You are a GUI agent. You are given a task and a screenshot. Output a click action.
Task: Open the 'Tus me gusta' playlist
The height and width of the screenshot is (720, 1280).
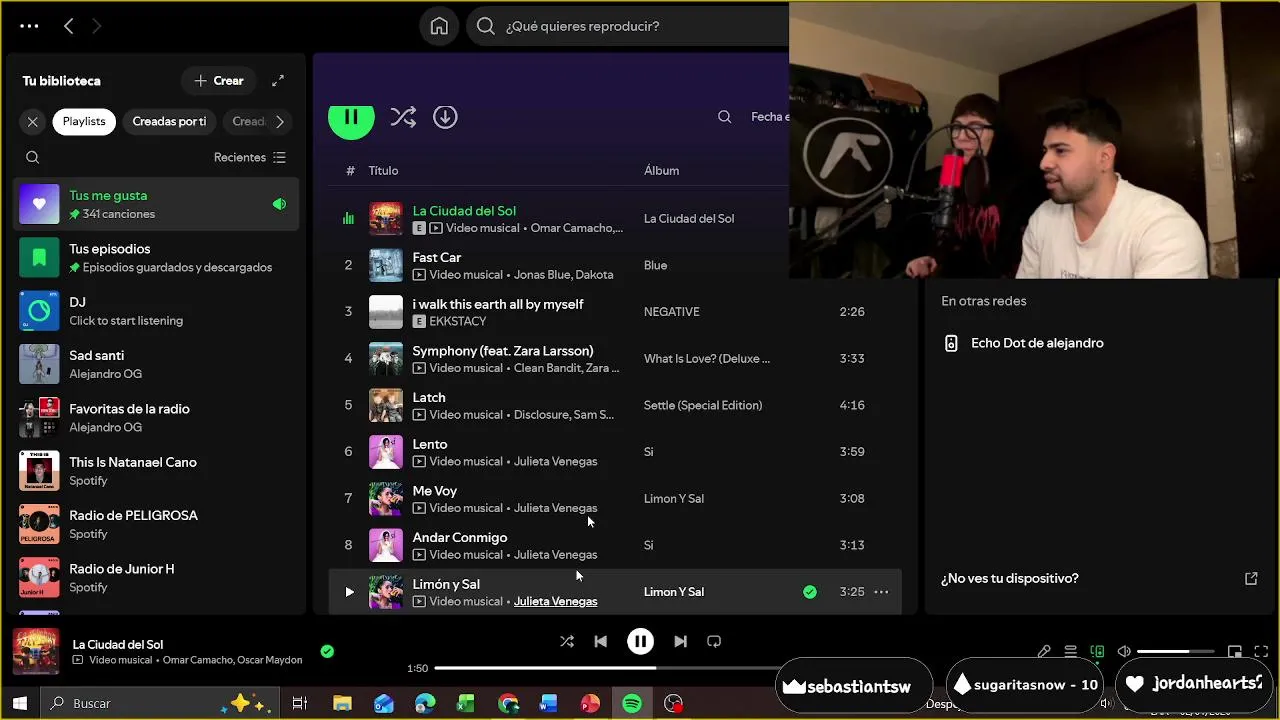pos(156,204)
